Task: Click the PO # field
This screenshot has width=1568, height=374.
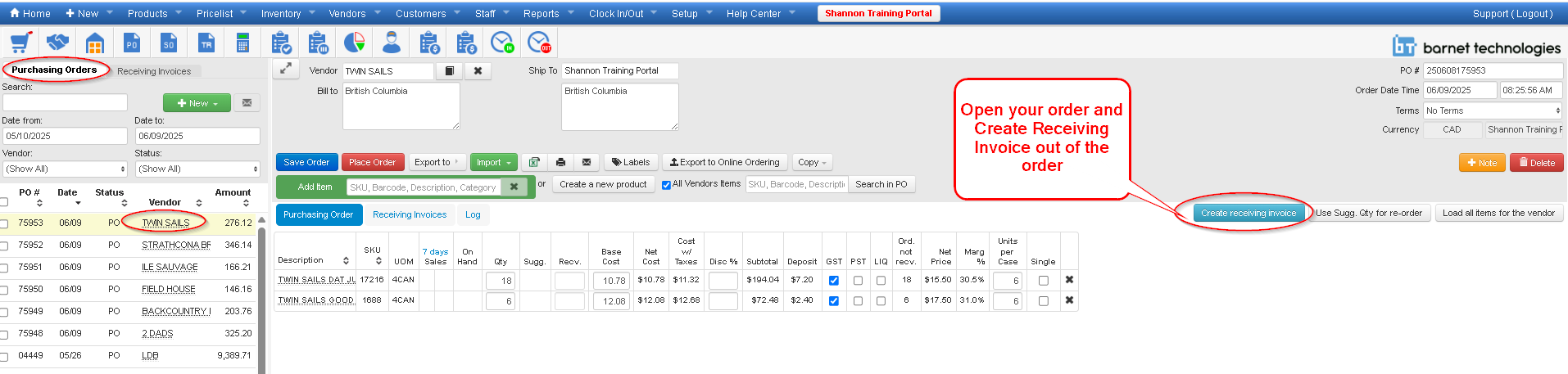Action: click(x=1493, y=70)
